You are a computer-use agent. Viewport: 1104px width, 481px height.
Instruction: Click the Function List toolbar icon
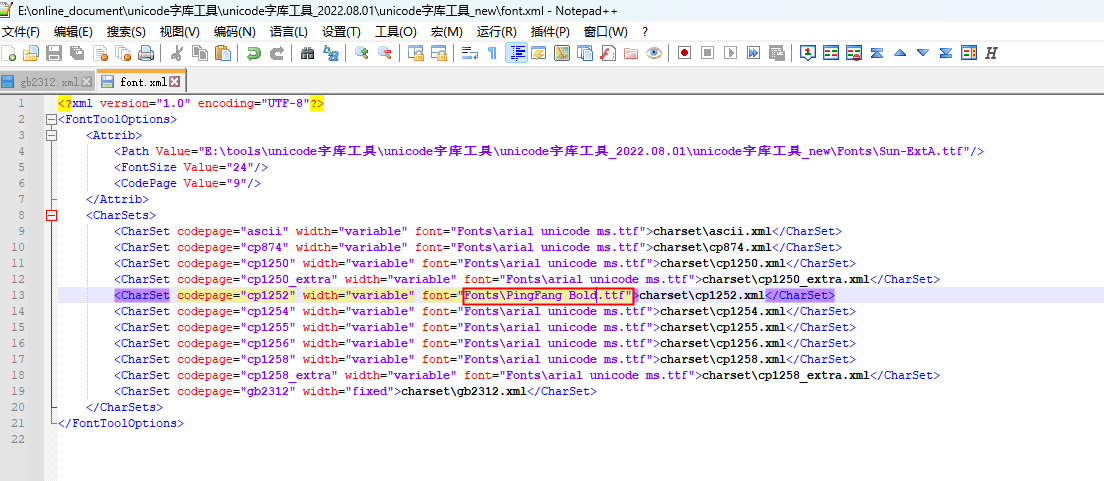pos(608,53)
